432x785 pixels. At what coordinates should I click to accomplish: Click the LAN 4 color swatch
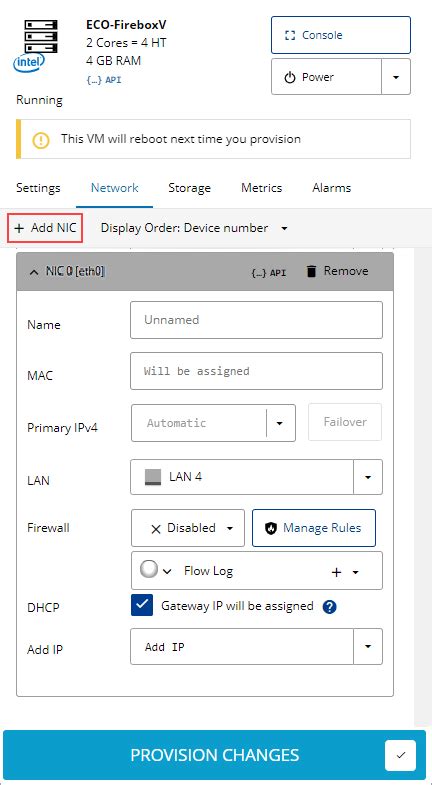153,477
